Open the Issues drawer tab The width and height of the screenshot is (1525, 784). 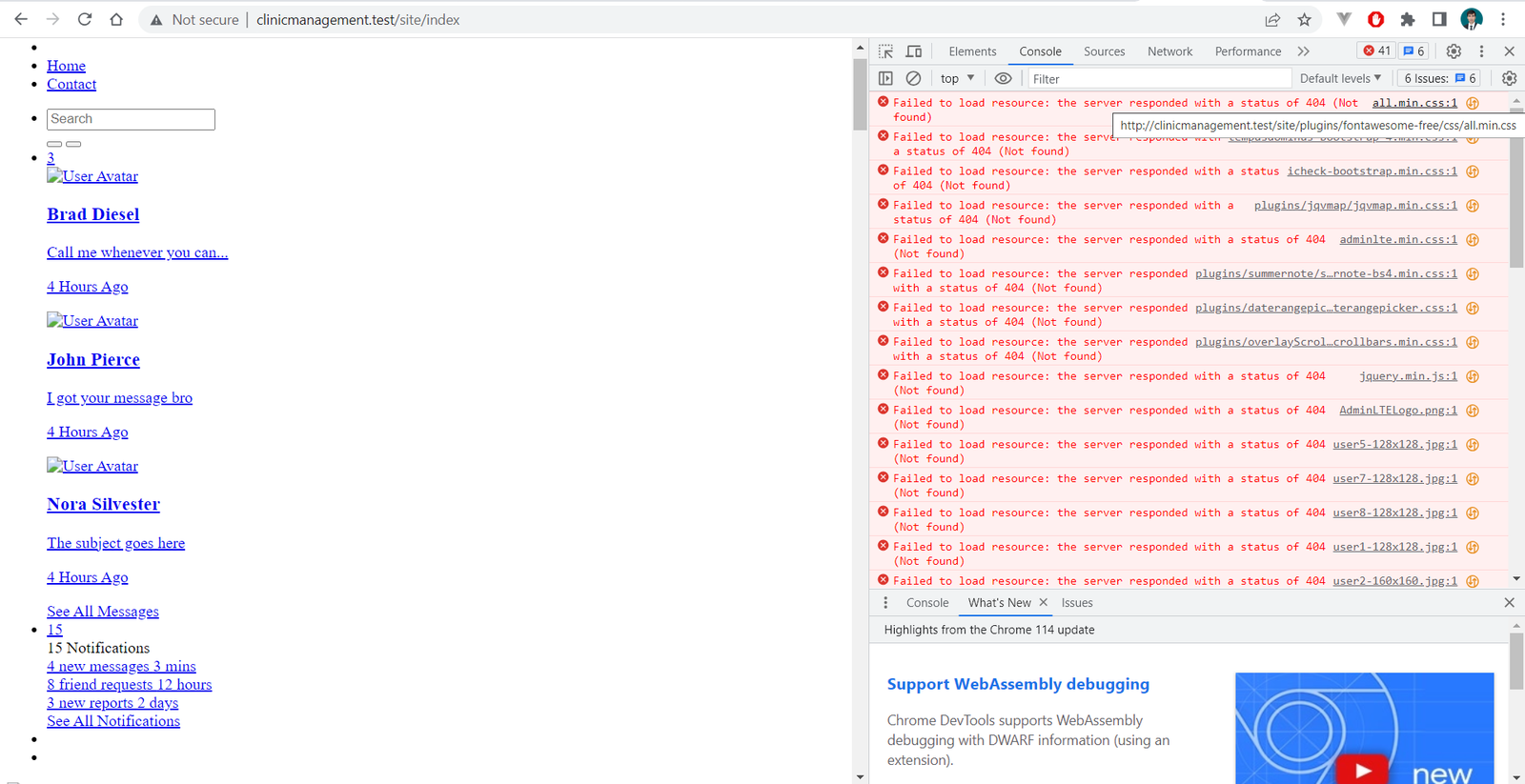[1077, 602]
